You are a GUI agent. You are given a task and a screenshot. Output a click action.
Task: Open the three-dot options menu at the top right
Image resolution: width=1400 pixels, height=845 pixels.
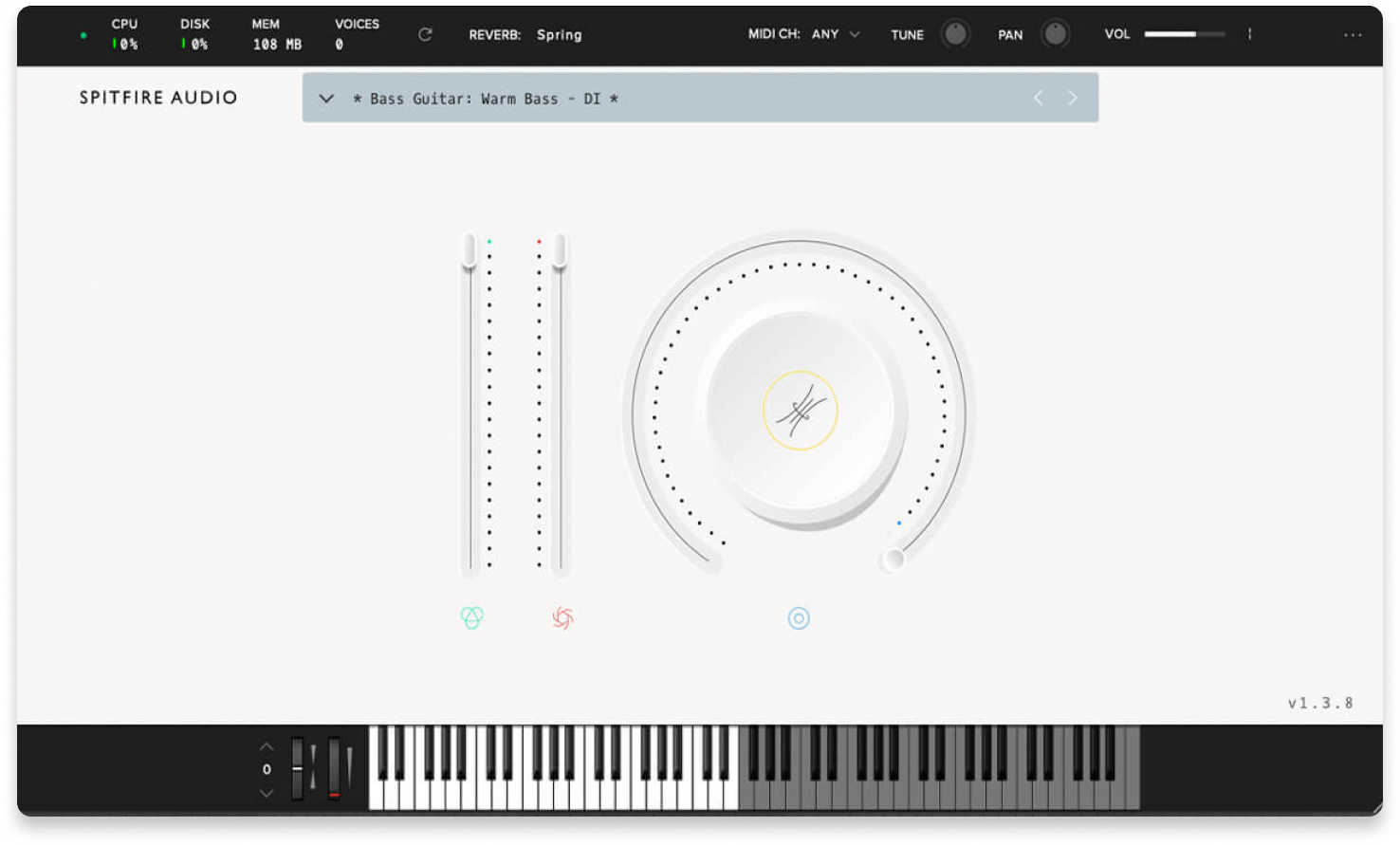pyautogui.click(x=1353, y=35)
